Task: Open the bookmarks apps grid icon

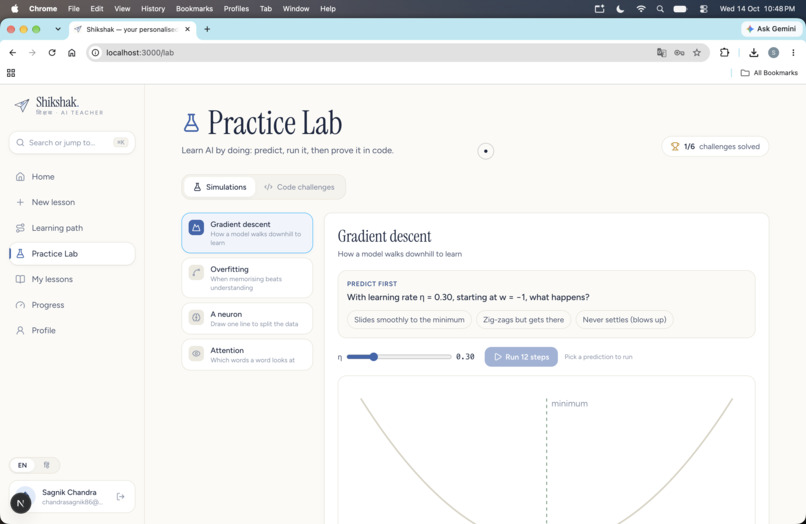Action: (11, 73)
